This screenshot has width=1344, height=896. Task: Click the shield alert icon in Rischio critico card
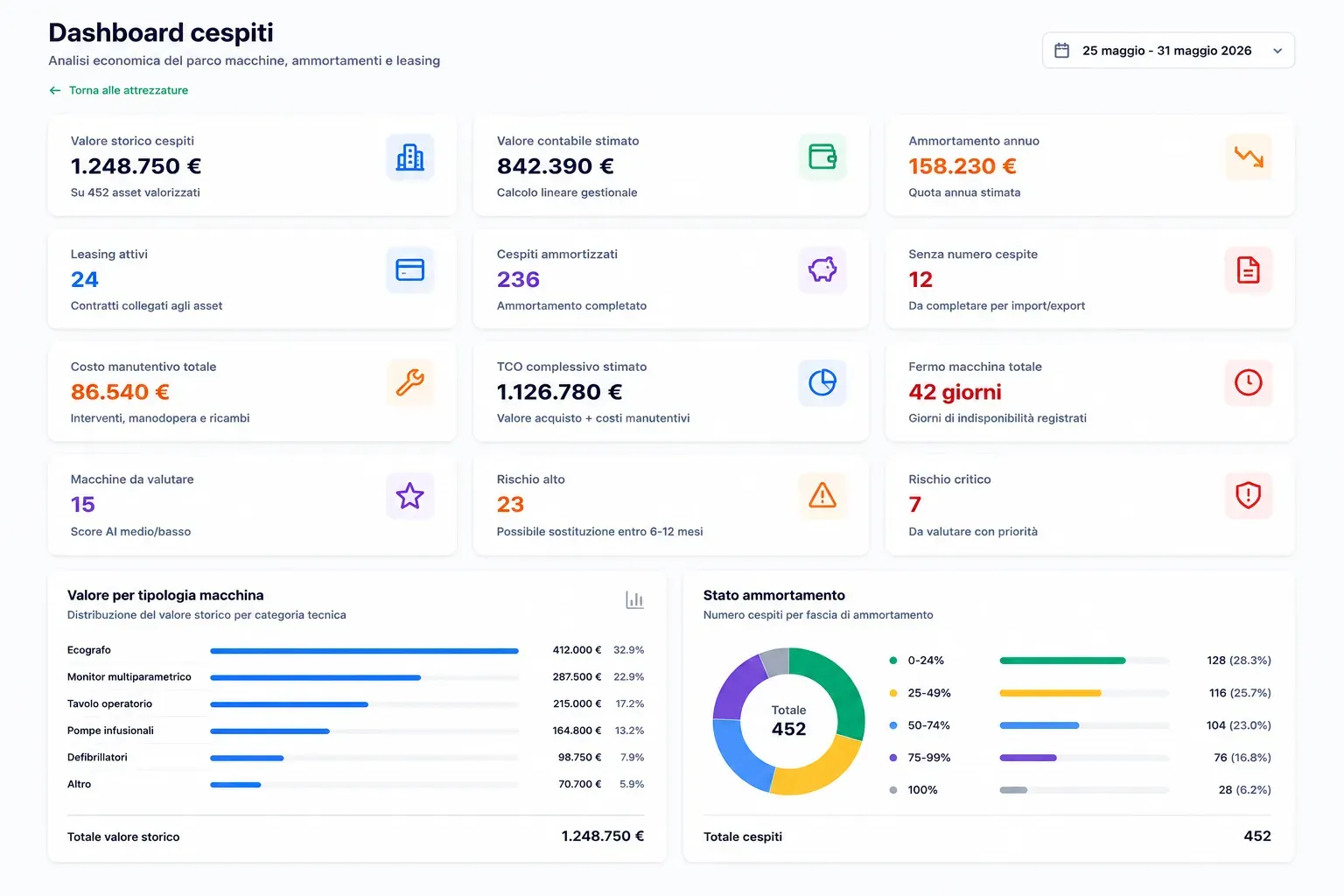tap(1249, 495)
